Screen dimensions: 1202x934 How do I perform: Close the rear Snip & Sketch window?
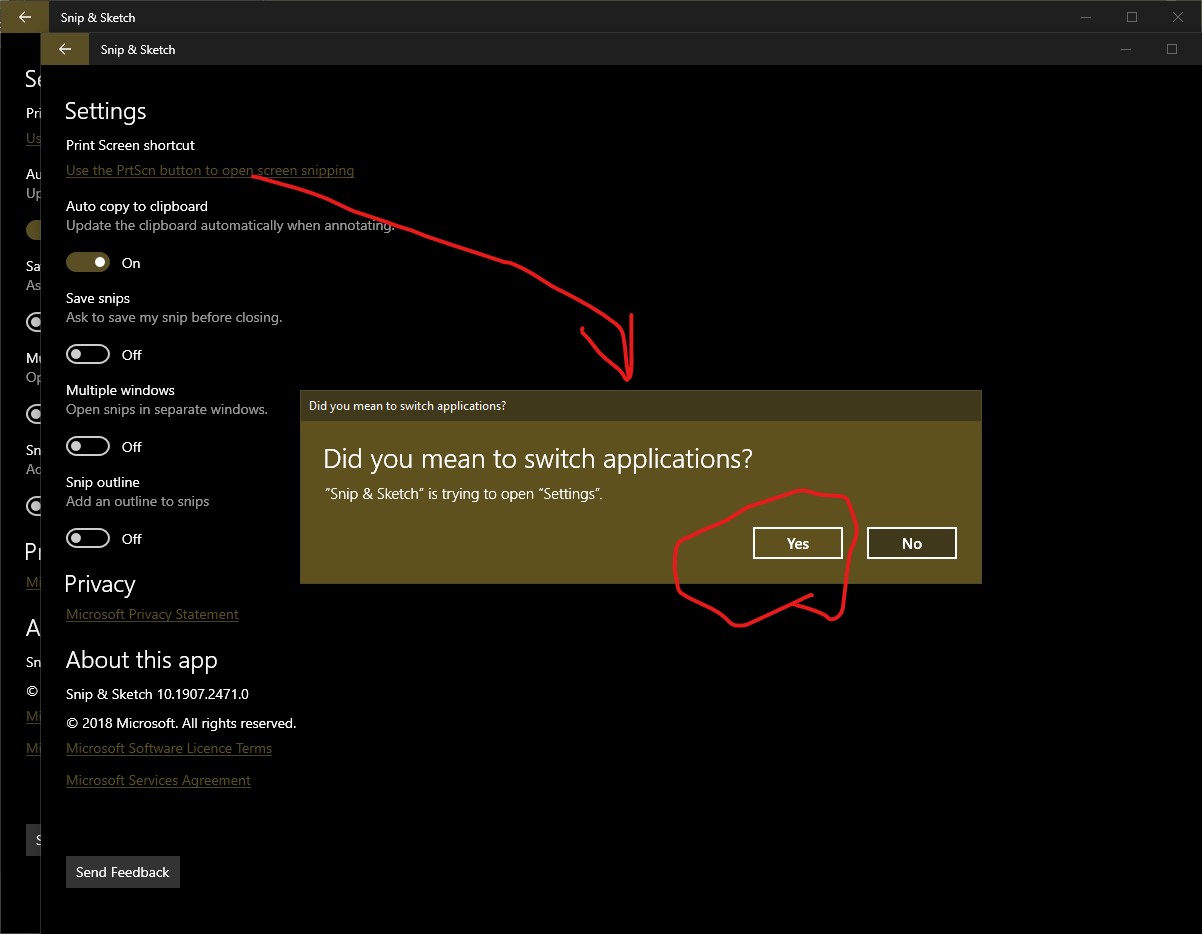(1178, 17)
